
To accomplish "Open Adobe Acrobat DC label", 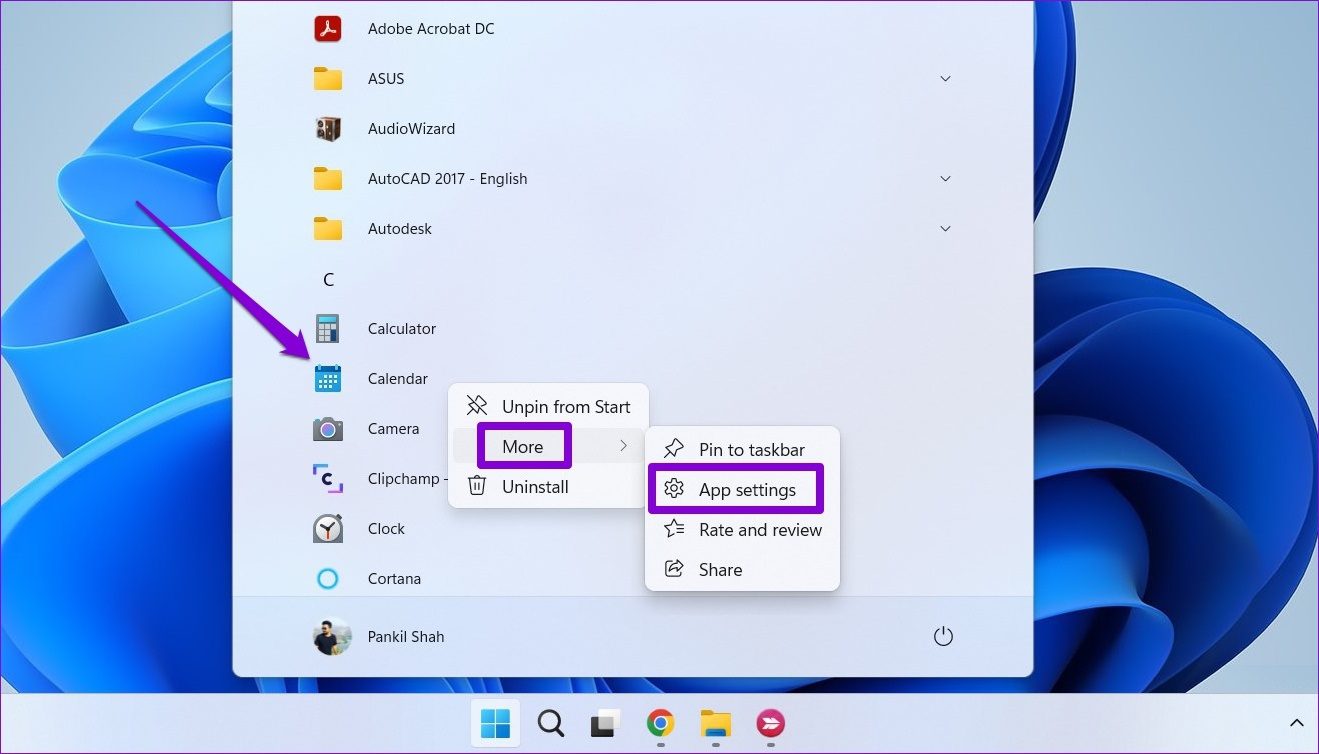I will coord(431,29).
